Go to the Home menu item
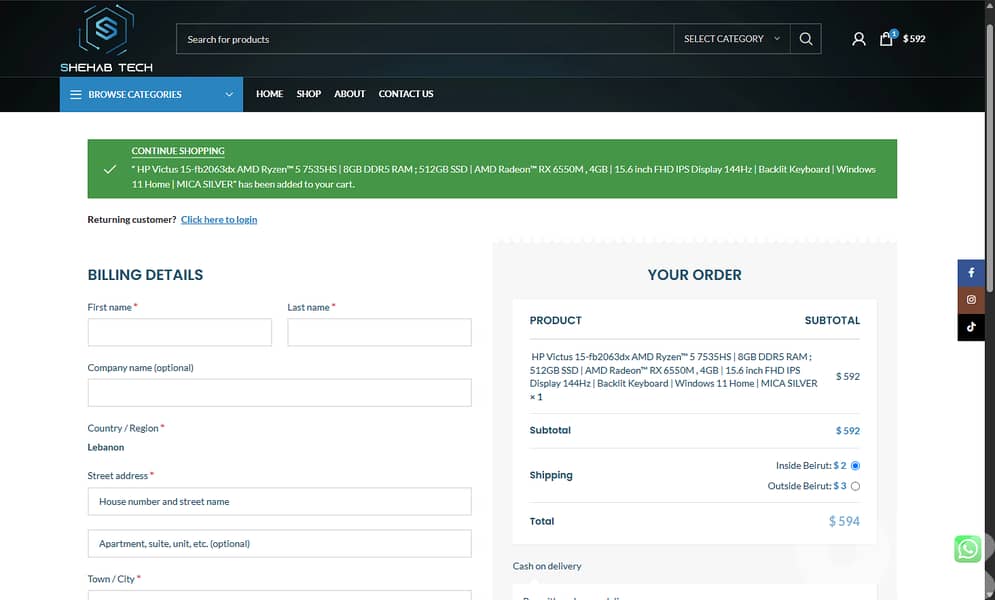The image size is (995, 600). tap(270, 94)
